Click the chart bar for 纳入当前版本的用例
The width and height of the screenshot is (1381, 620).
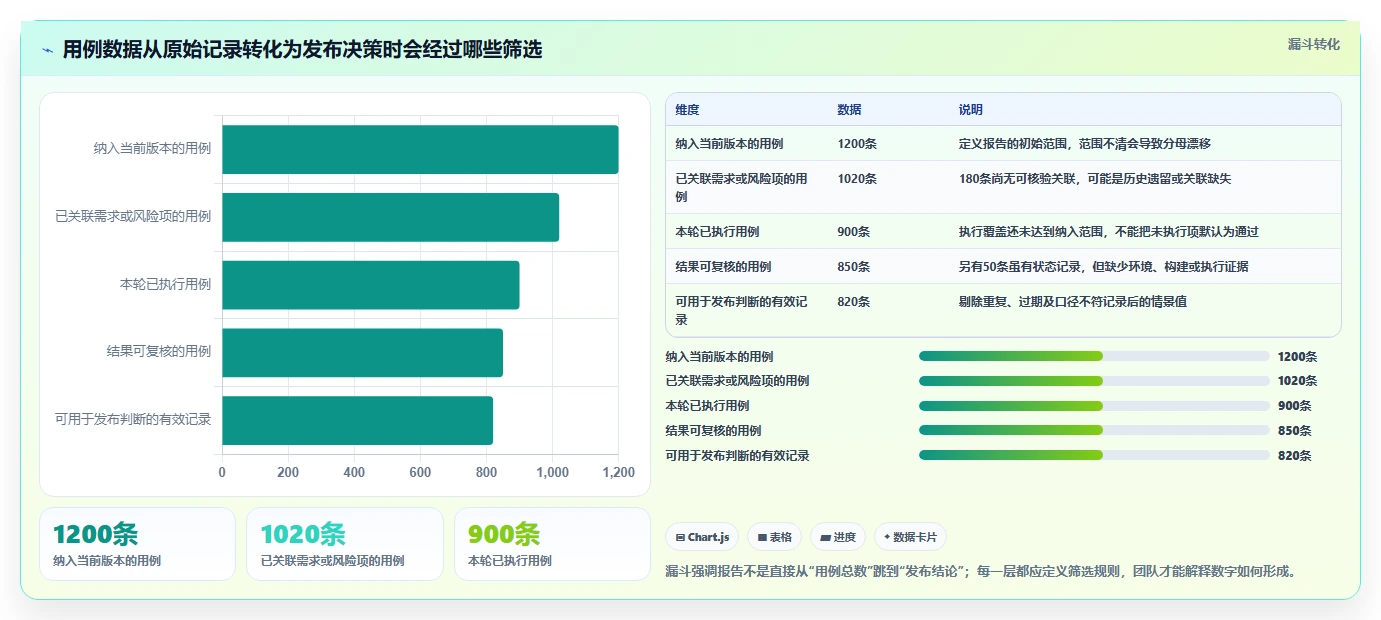point(420,149)
